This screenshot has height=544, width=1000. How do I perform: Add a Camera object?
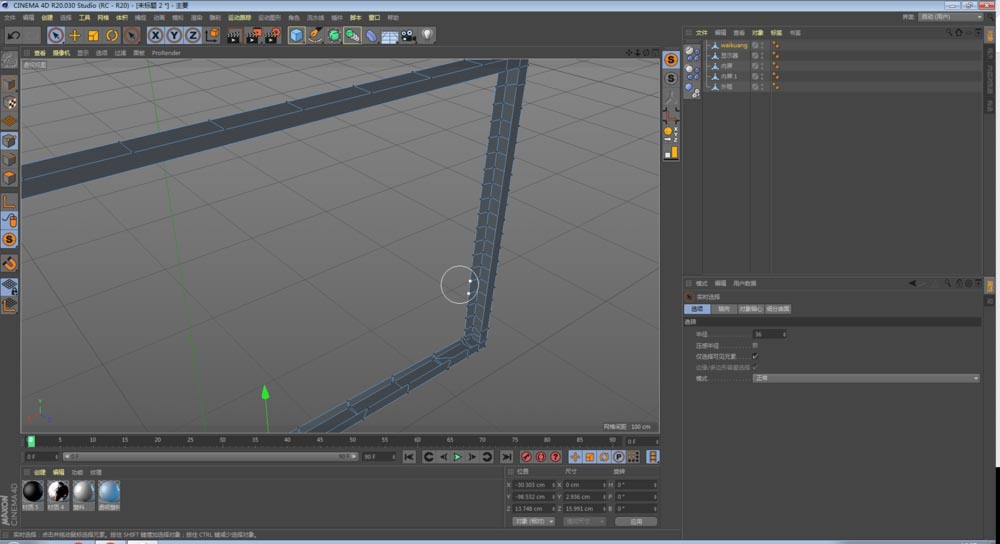408,36
